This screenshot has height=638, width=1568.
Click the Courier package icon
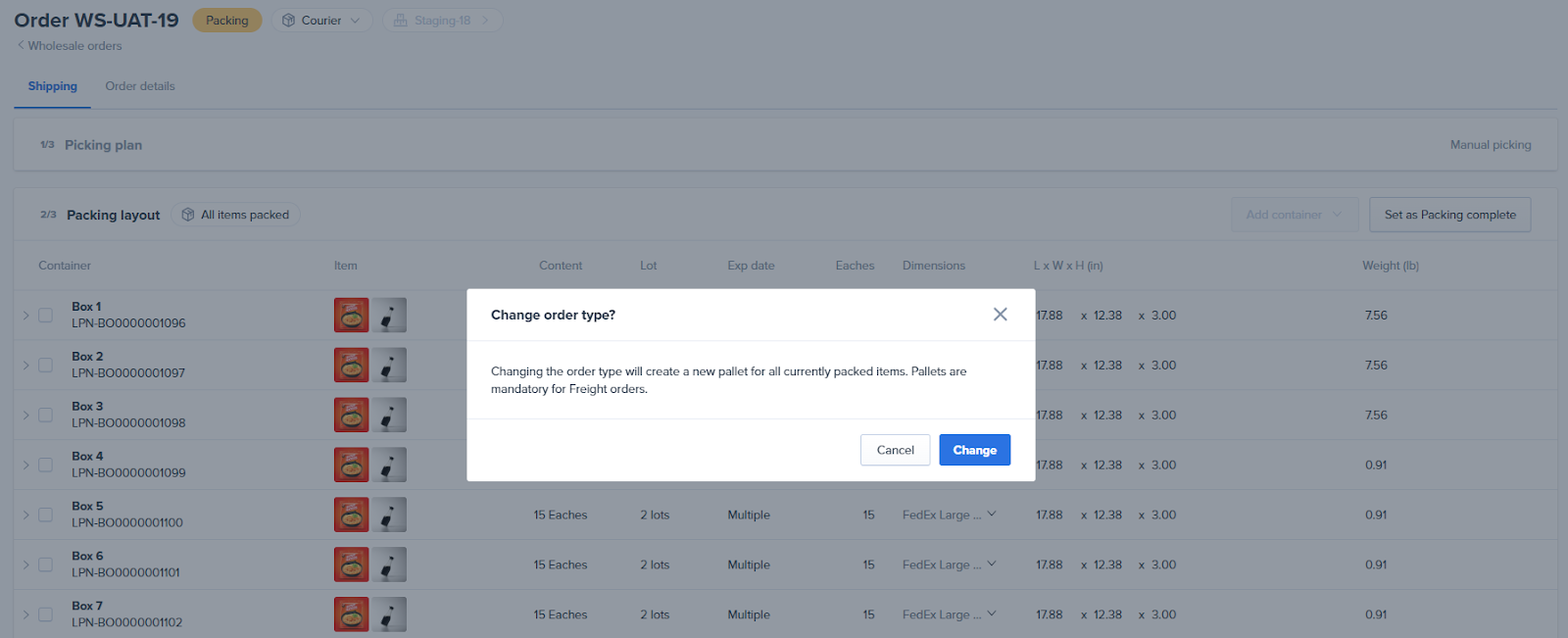(x=288, y=21)
